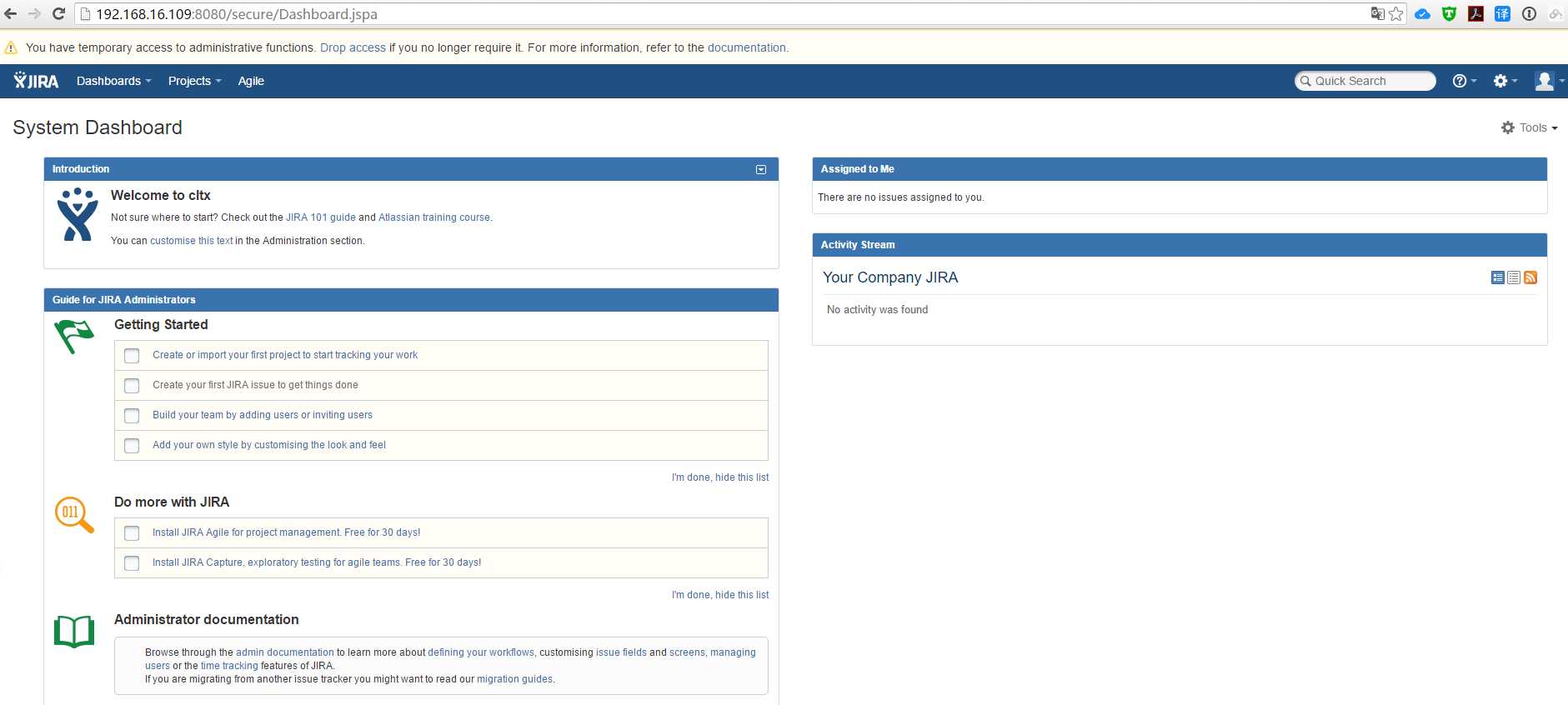The height and width of the screenshot is (705, 1568).
Task: Expand the Dashboards dropdown
Action: click(x=114, y=81)
